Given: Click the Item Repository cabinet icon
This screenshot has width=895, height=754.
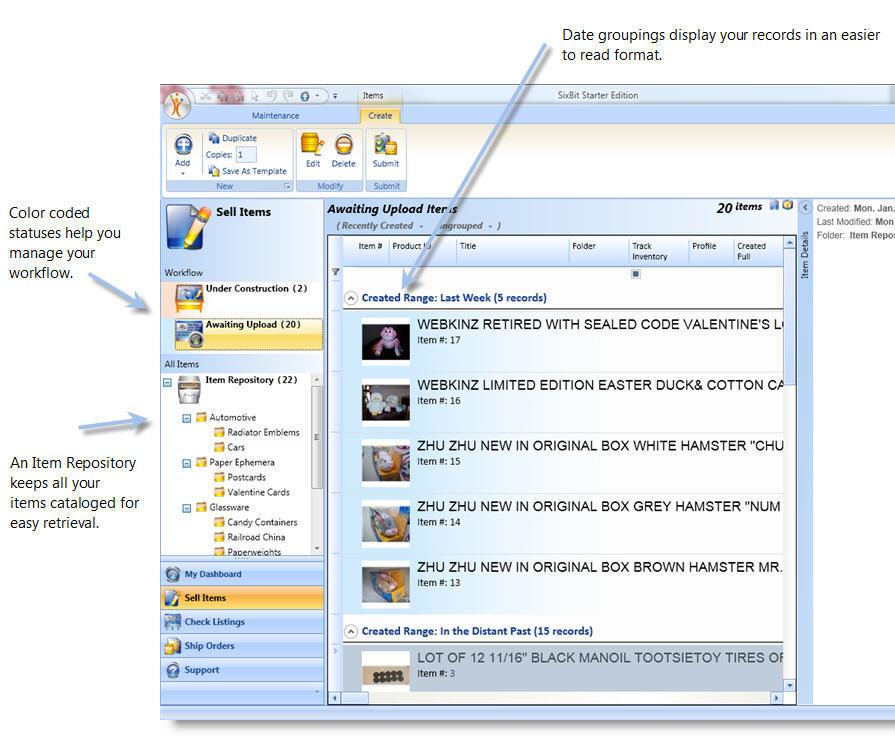Looking at the screenshot, I should pyautogui.click(x=189, y=389).
